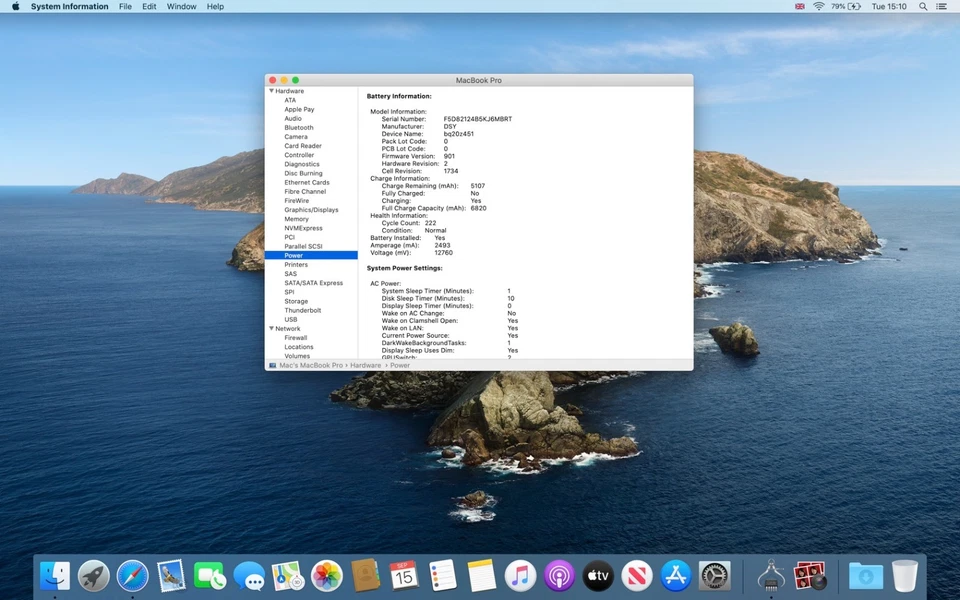Select Camera in the sidebar

tap(296, 137)
